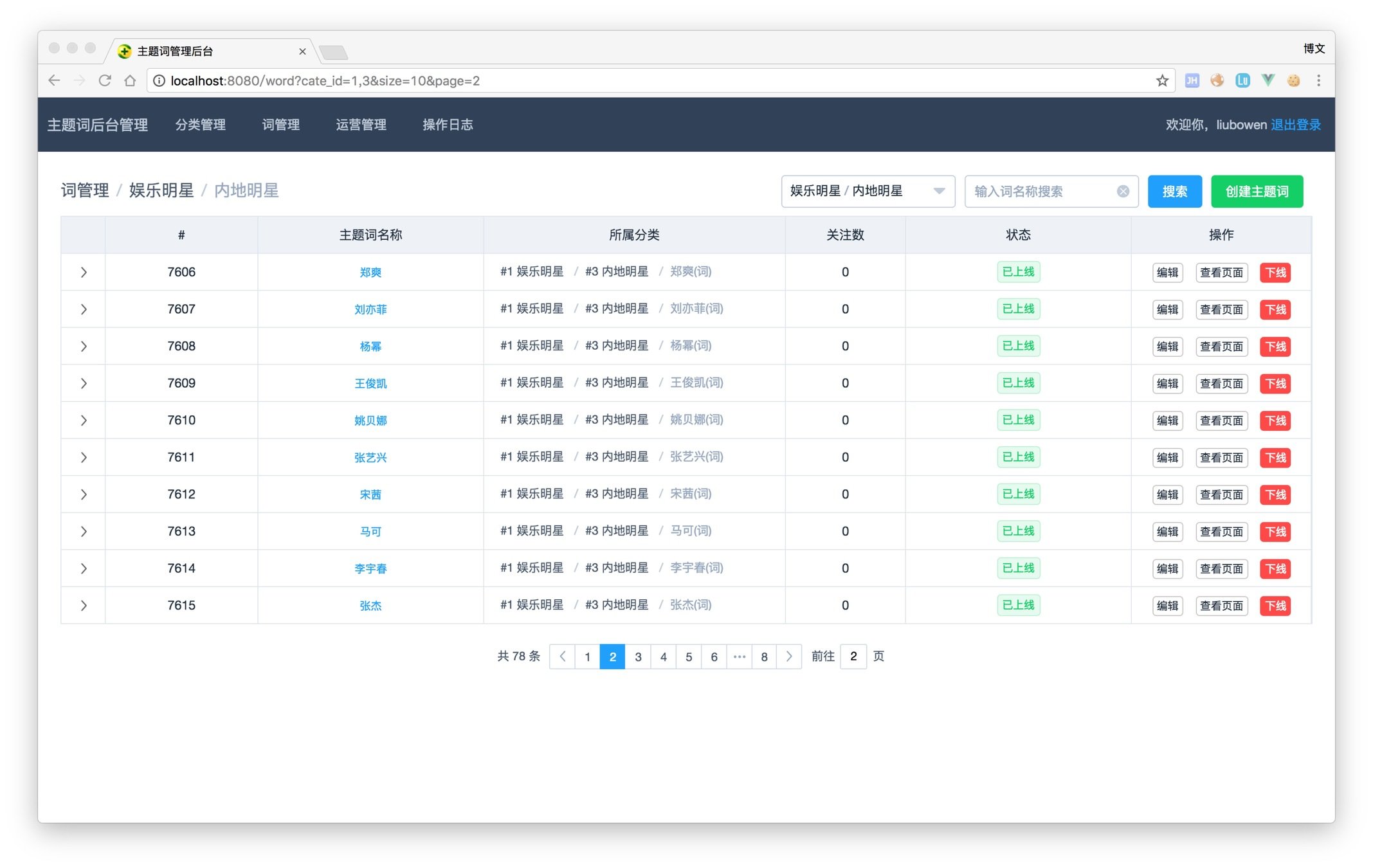
Task: Click the browser back arrow
Action: point(55,80)
